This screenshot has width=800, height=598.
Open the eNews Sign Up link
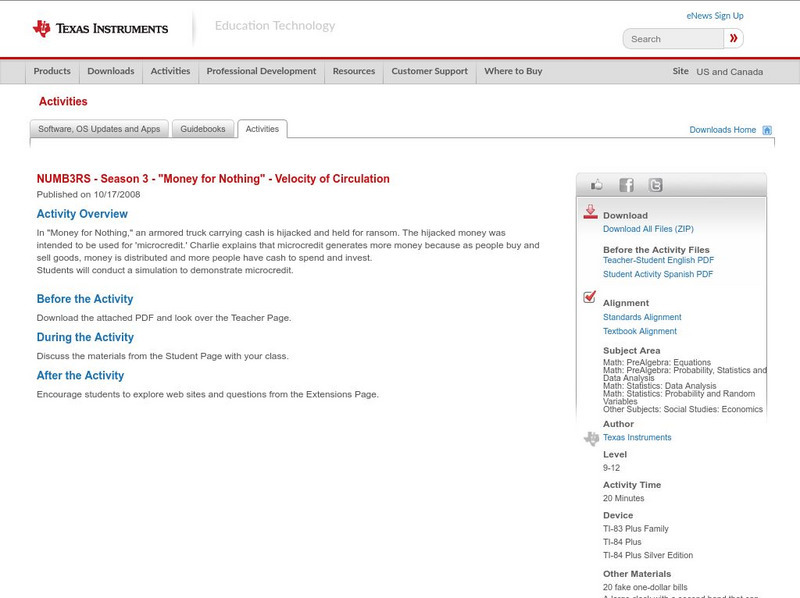coord(715,16)
